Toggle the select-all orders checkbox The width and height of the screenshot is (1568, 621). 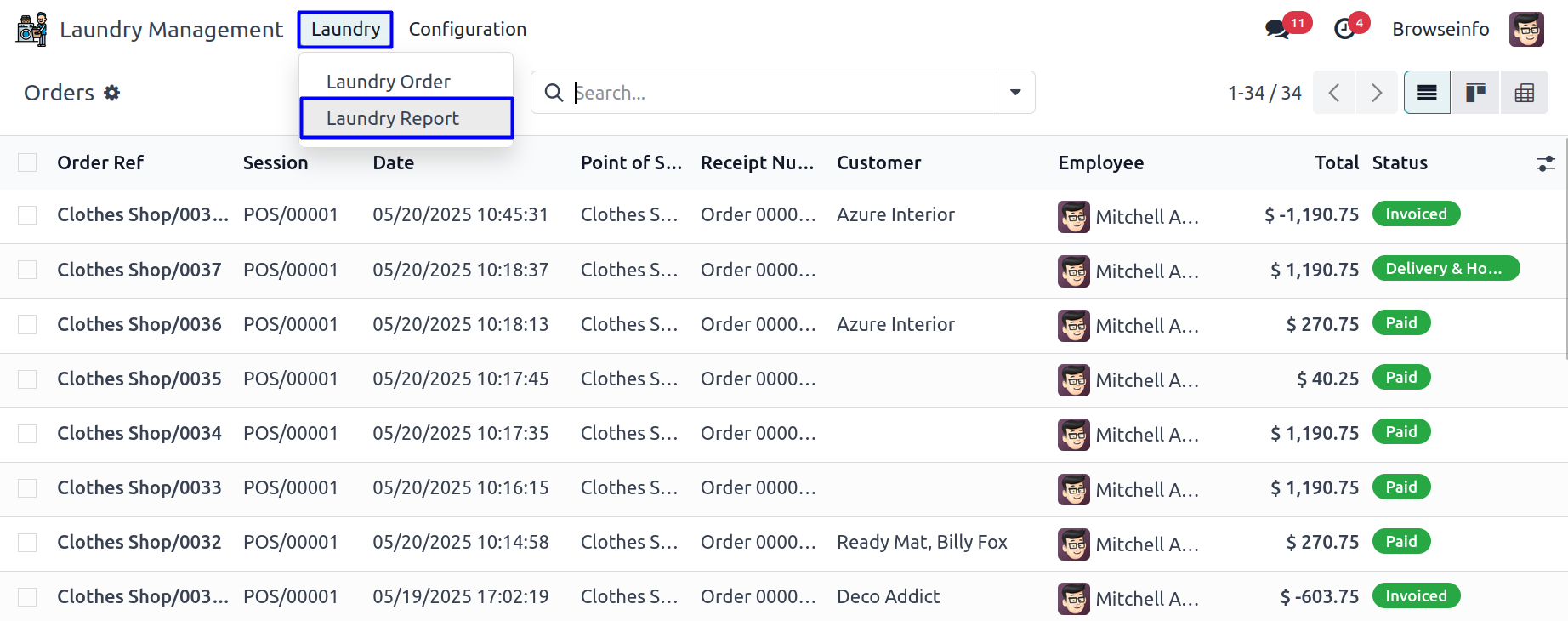click(27, 162)
